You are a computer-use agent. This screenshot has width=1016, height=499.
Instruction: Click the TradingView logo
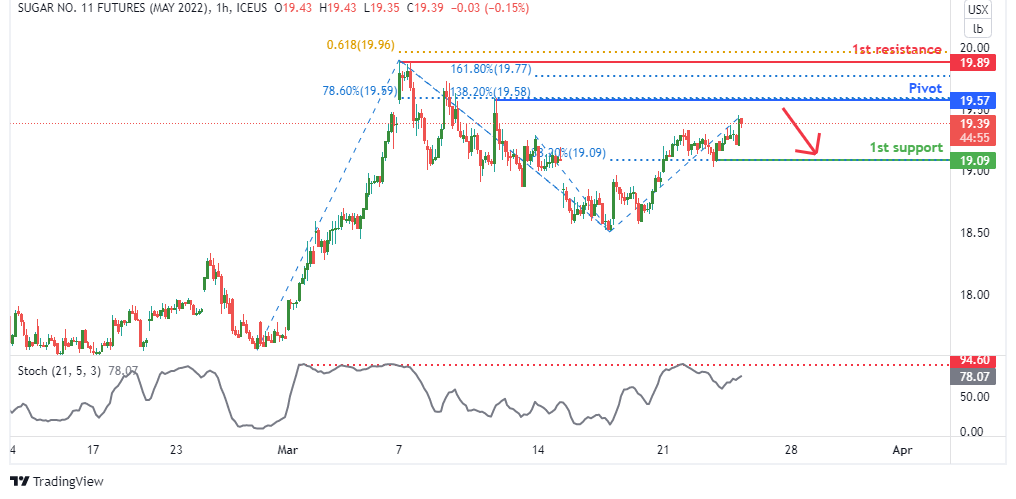[57, 482]
